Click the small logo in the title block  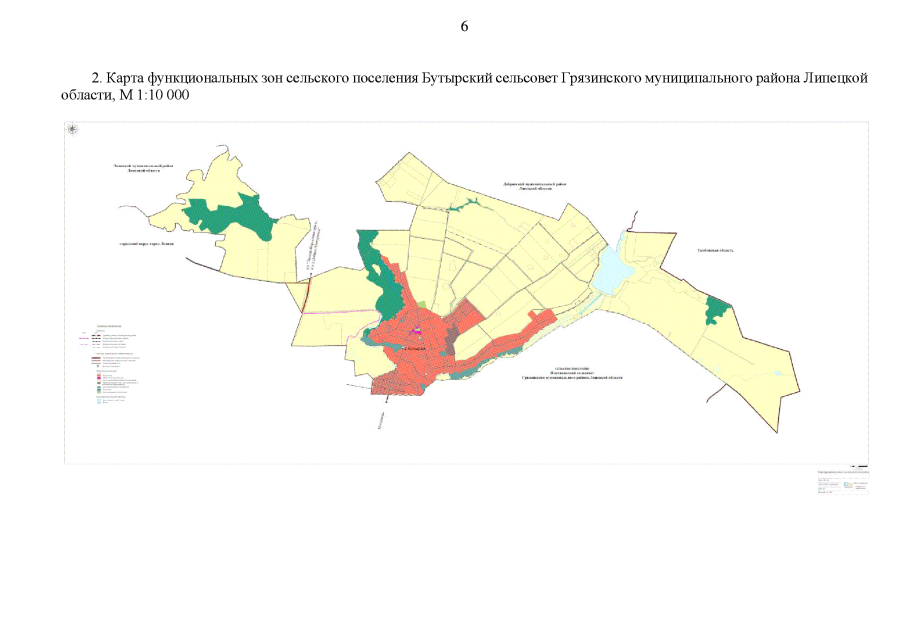tap(849, 485)
